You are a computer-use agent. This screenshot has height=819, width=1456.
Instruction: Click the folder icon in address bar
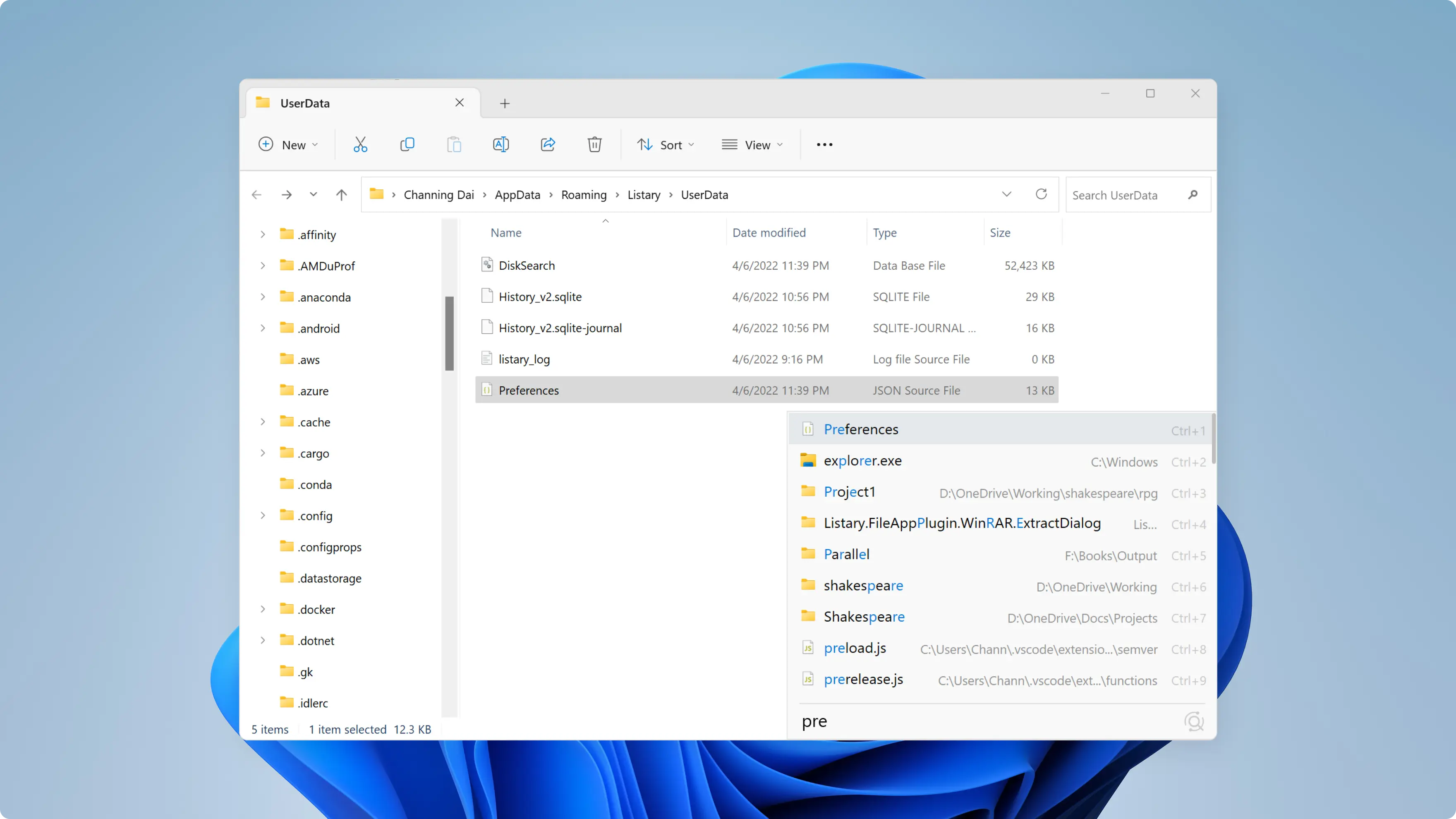click(376, 194)
